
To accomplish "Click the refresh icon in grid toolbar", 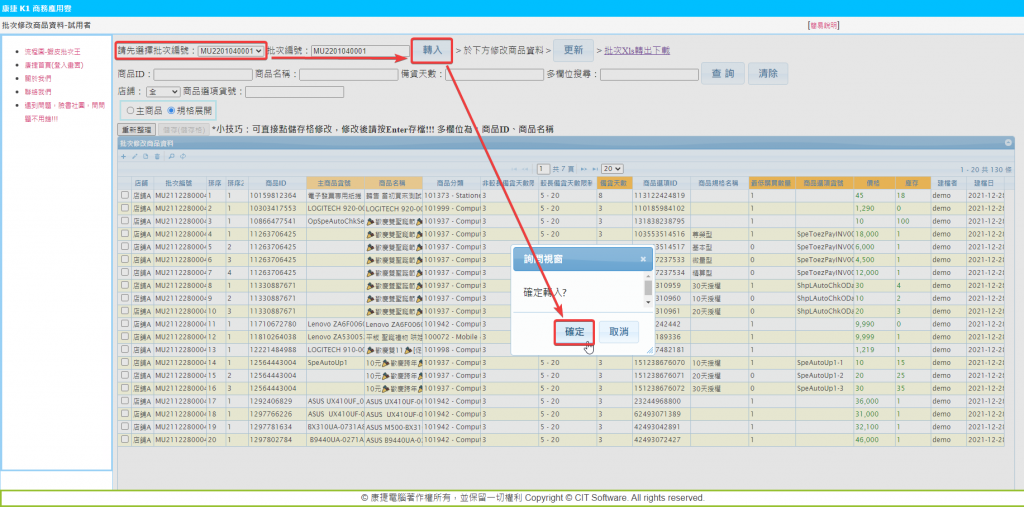I will pos(181,156).
